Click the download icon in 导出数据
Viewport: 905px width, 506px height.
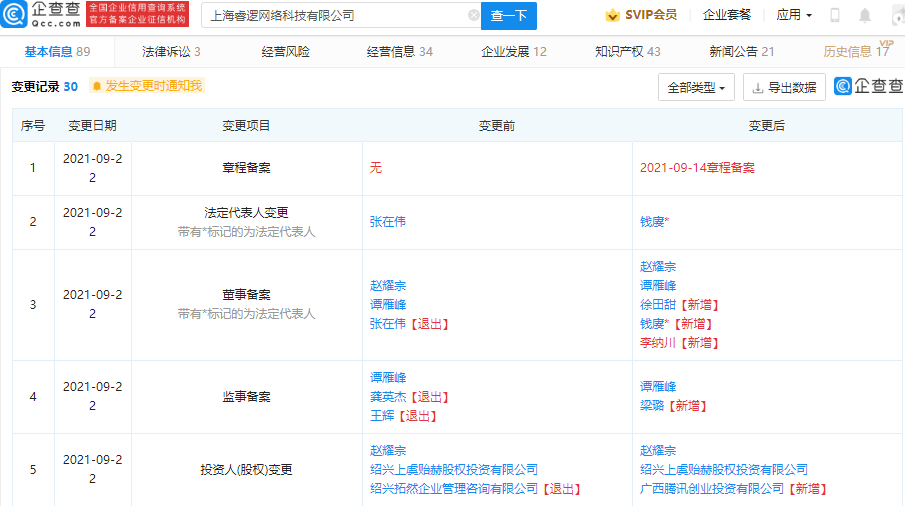(x=758, y=88)
